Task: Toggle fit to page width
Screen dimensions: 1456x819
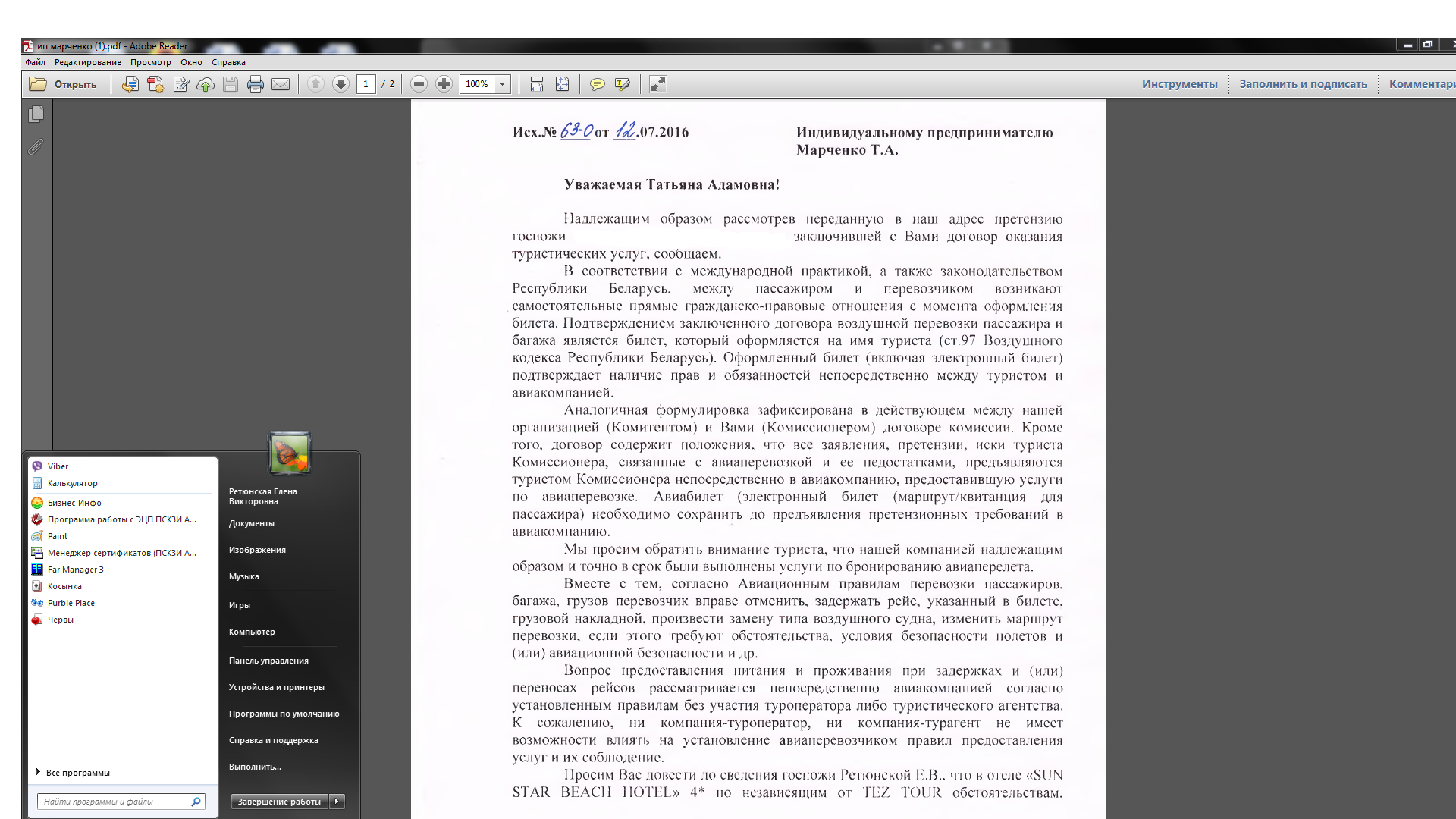Action: click(537, 84)
